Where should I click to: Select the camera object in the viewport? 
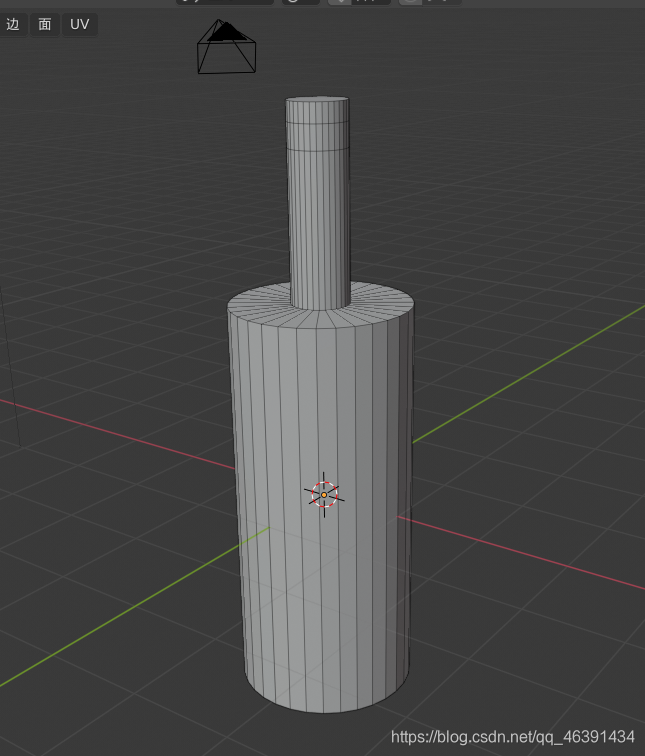pos(227,47)
